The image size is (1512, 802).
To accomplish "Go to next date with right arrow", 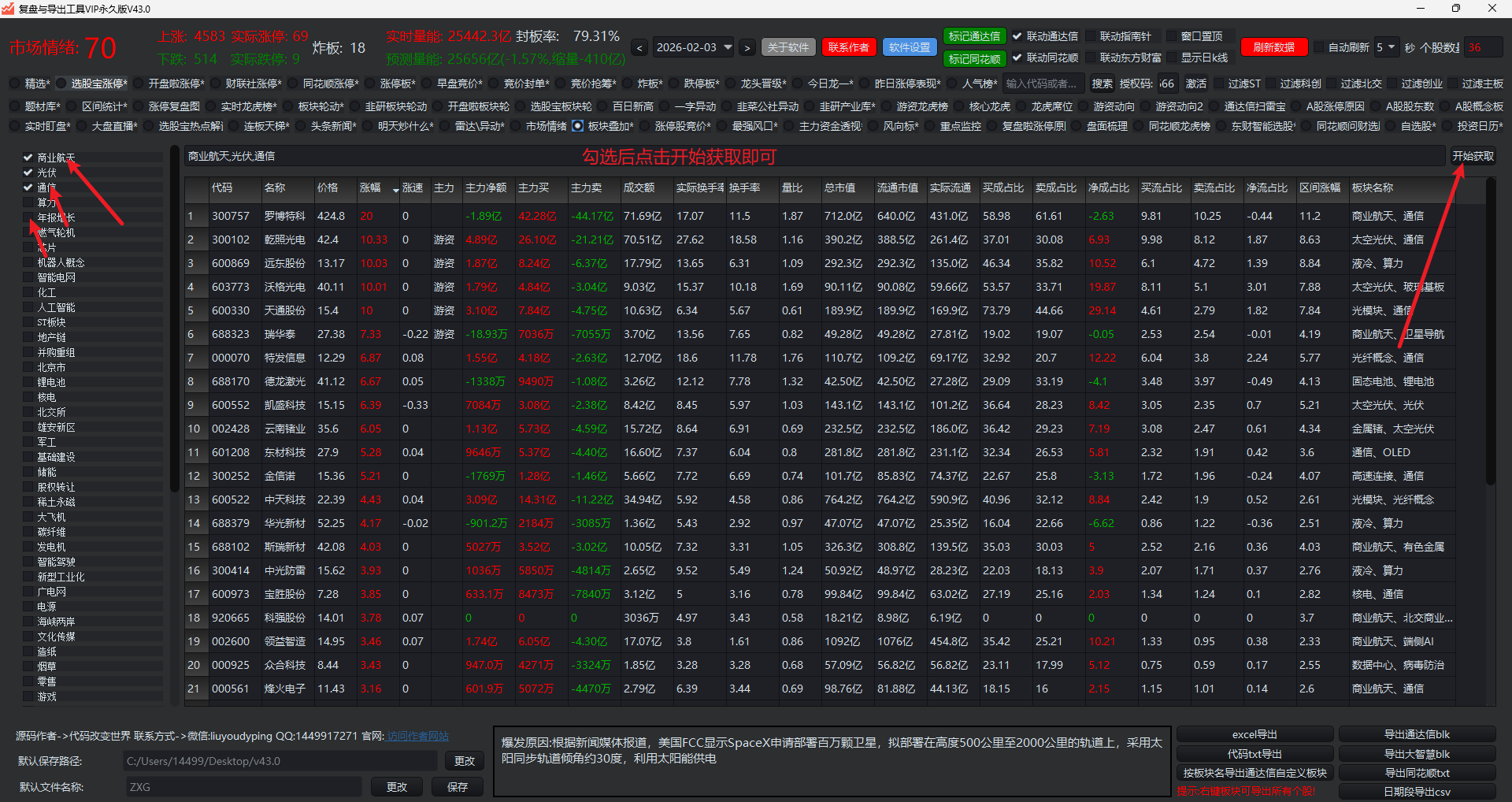I will (747, 48).
